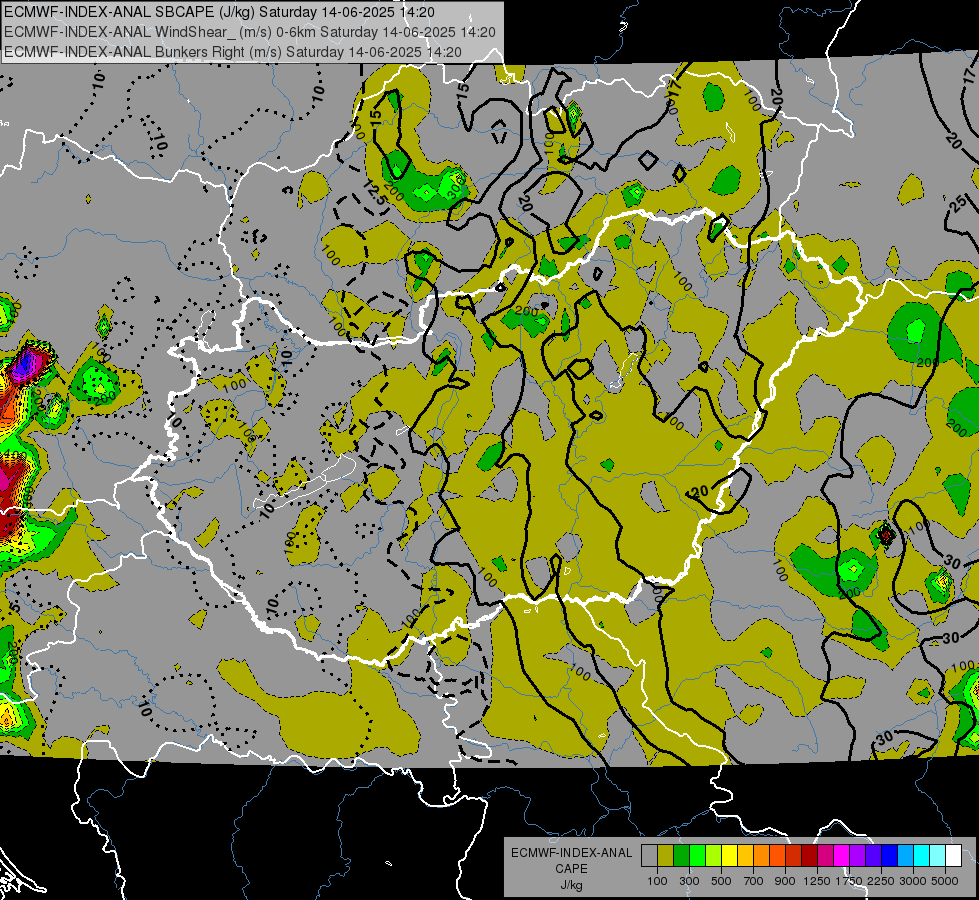979x900 pixels.
Task: Click the magenta legend swatch before 1750
Action: click(842, 856)
